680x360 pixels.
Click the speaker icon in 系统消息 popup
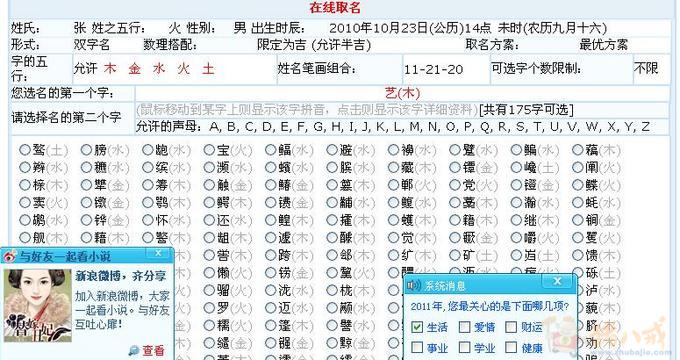414,285
